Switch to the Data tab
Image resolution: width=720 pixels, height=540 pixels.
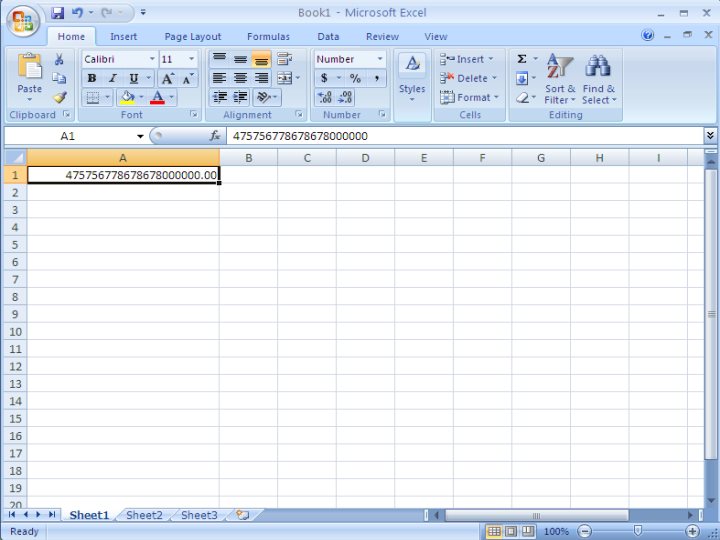pyautogui.click(x=328, y=37)
